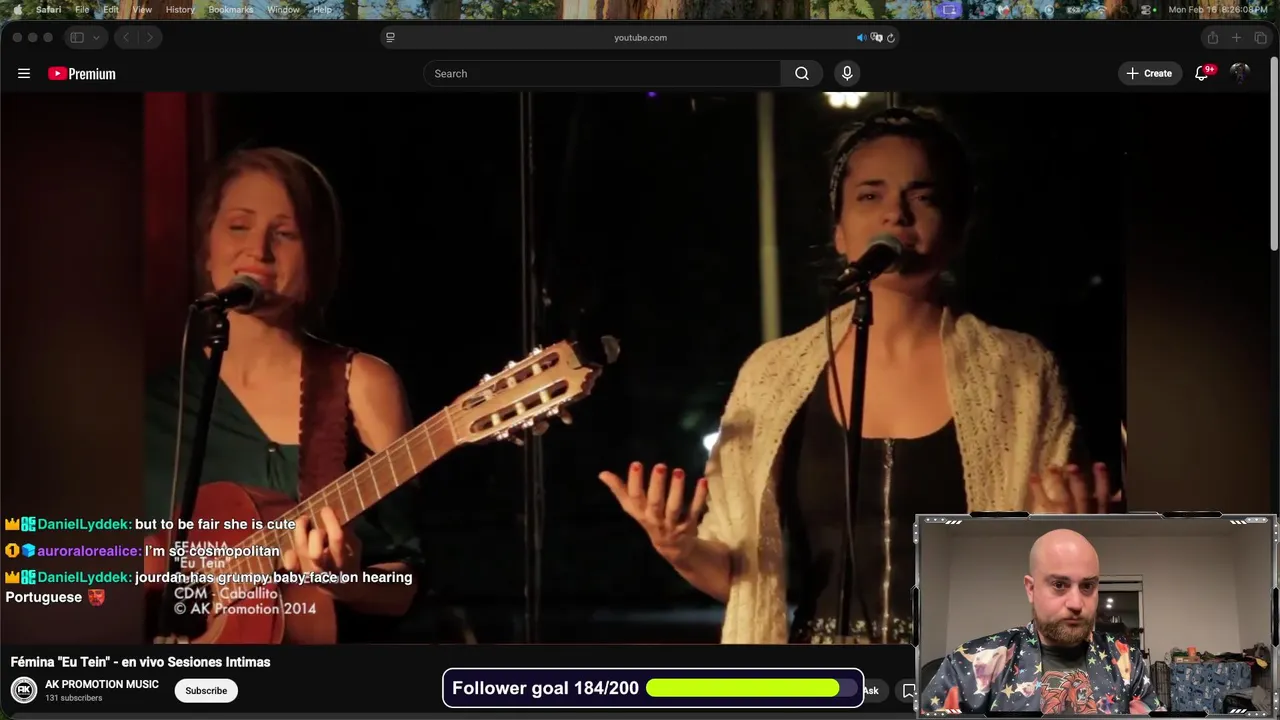Reload the page with the refresh icon

click(x=890, y=37)
